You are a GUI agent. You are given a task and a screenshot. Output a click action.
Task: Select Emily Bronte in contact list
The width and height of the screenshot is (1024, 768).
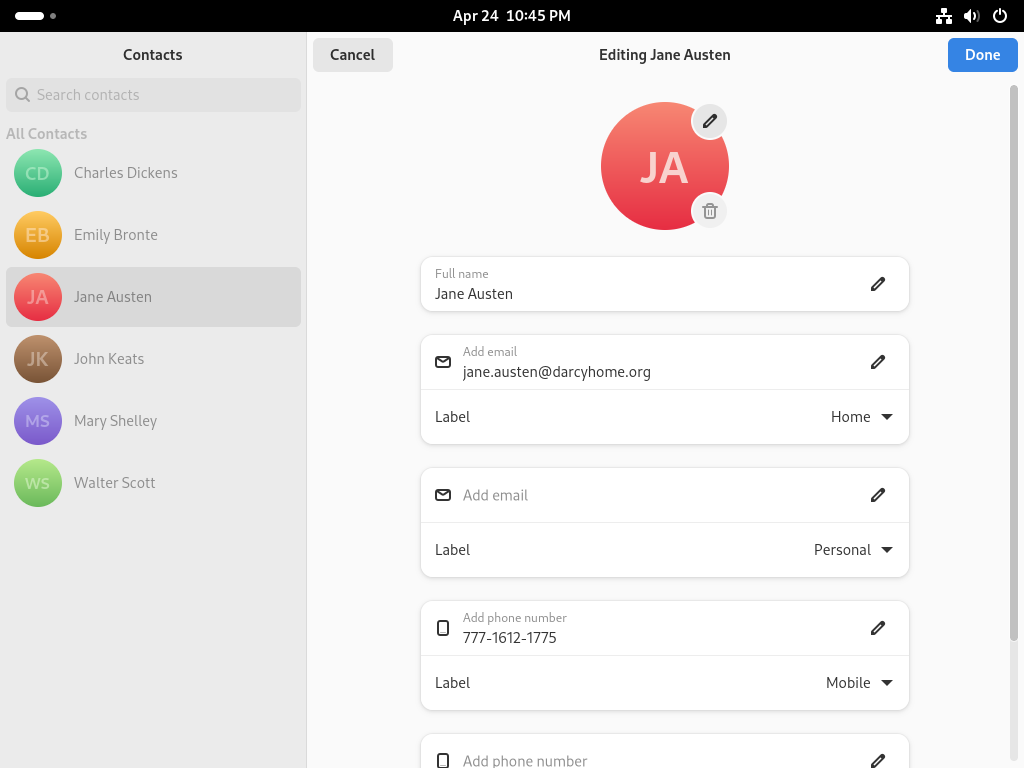(153, 235)
